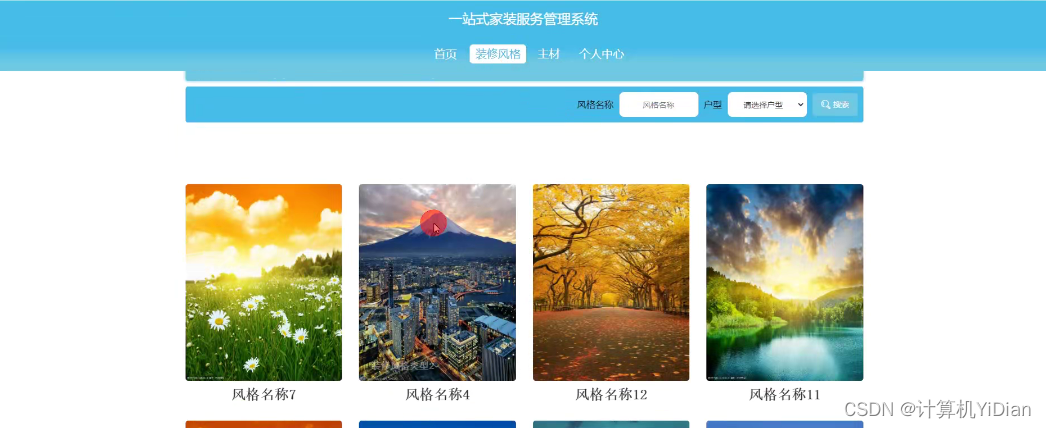This screenshot has height=428, width=1046.
Task: Click the magnifier icon in search button
Action: pyautogui.click(x=826, y=105)
